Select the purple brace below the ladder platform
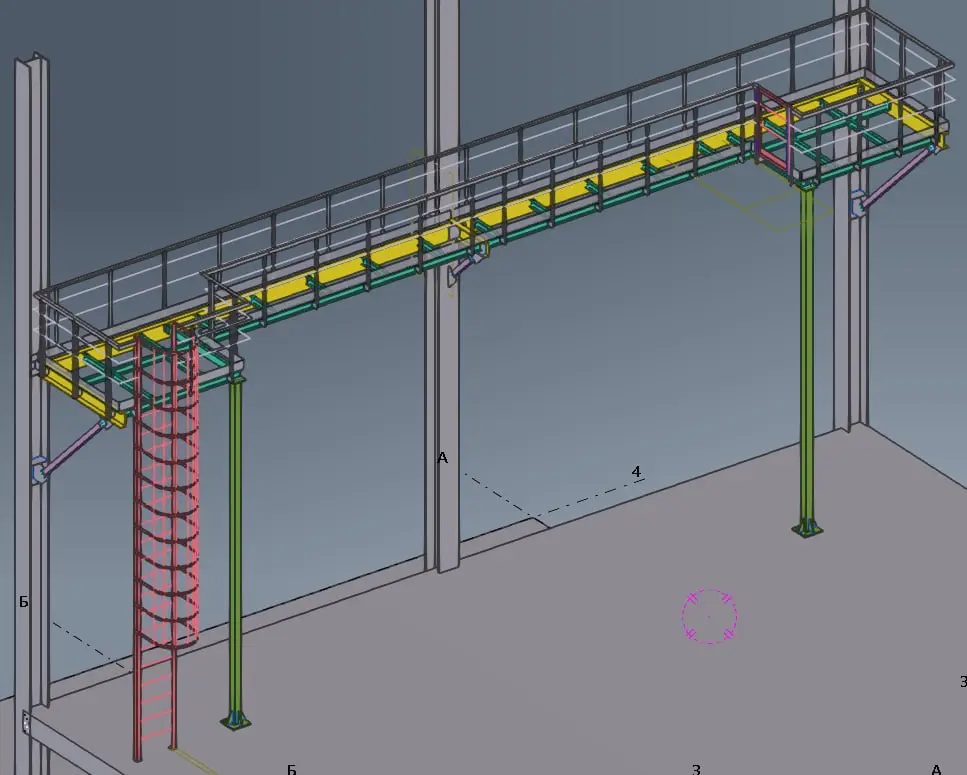The width and height of the screenshot is (967, 775). point(73,448)
